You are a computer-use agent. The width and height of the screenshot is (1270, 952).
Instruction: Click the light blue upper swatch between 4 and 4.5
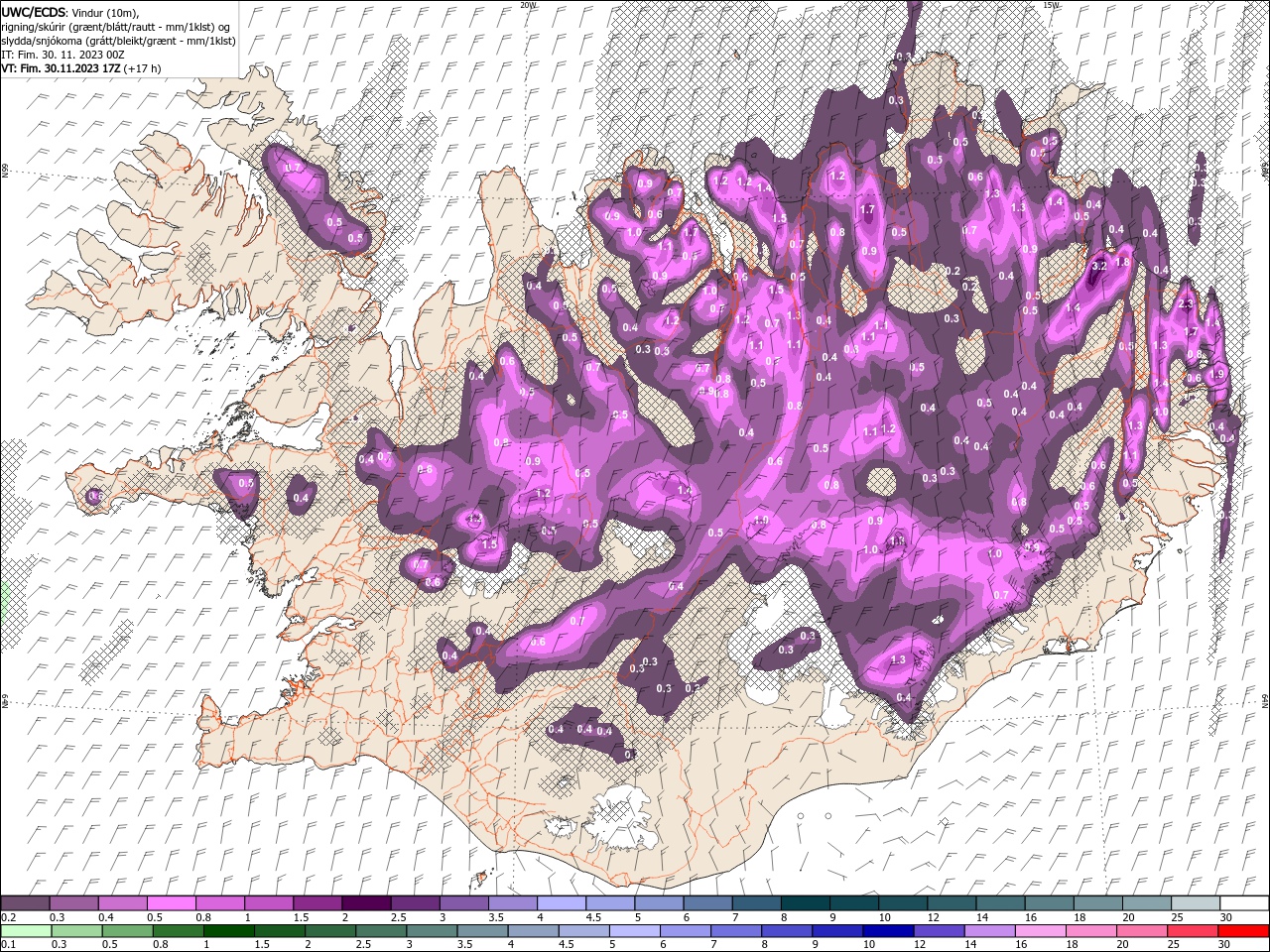click(x=563, y=903)
